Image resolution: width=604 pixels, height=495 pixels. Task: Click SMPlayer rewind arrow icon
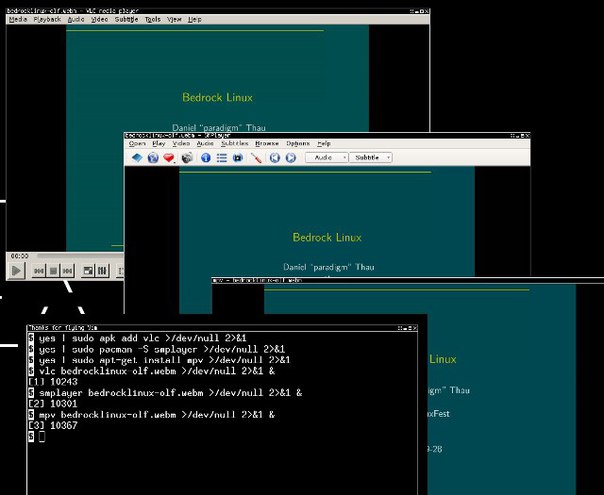pos(274,157)
